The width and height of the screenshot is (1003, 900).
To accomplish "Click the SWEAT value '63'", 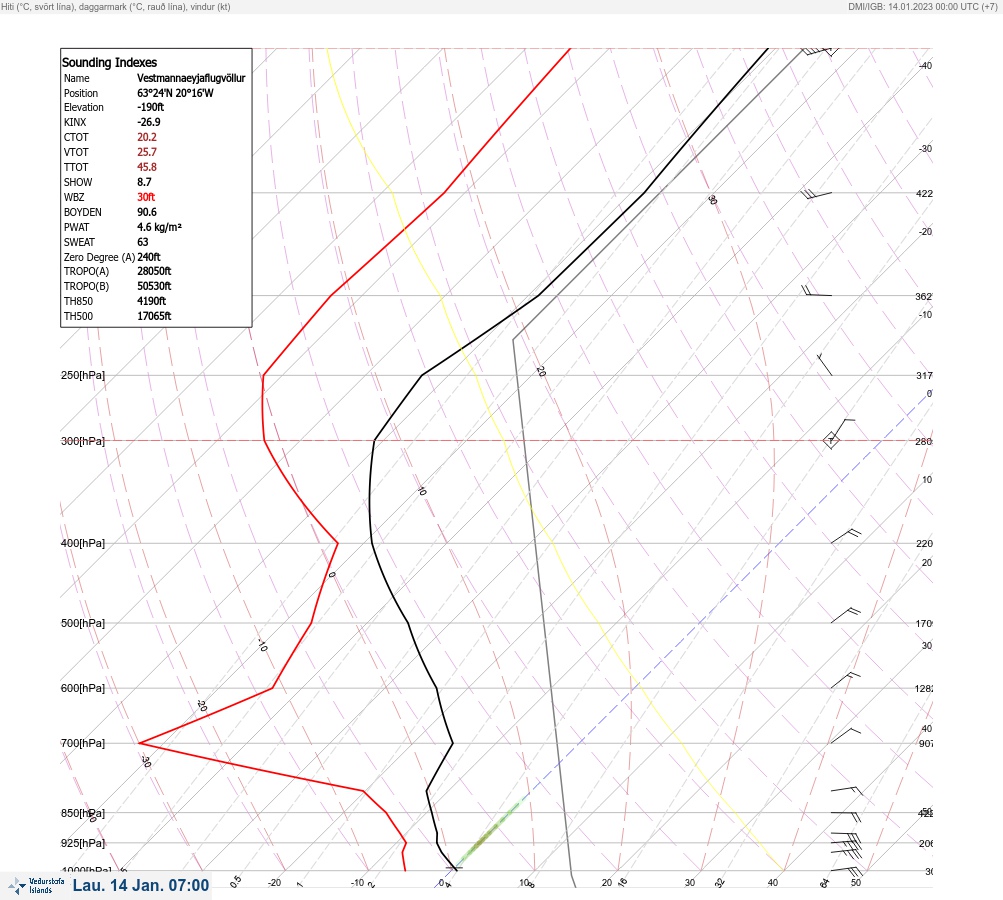I will (x=143, y=242).
